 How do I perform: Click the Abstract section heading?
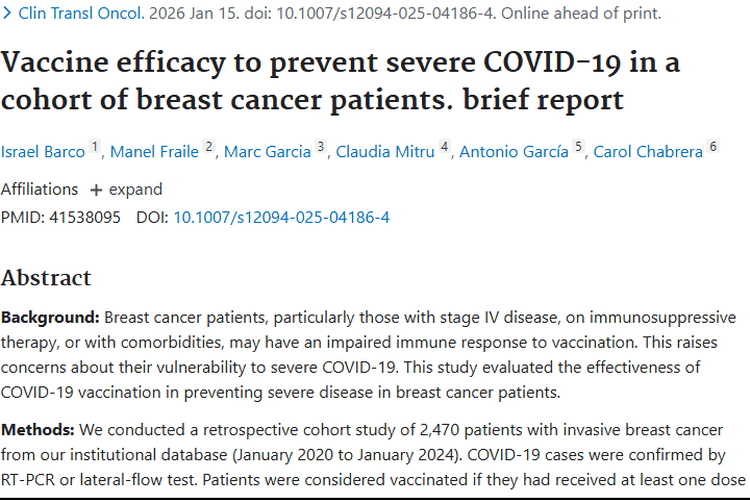point(46,277)
